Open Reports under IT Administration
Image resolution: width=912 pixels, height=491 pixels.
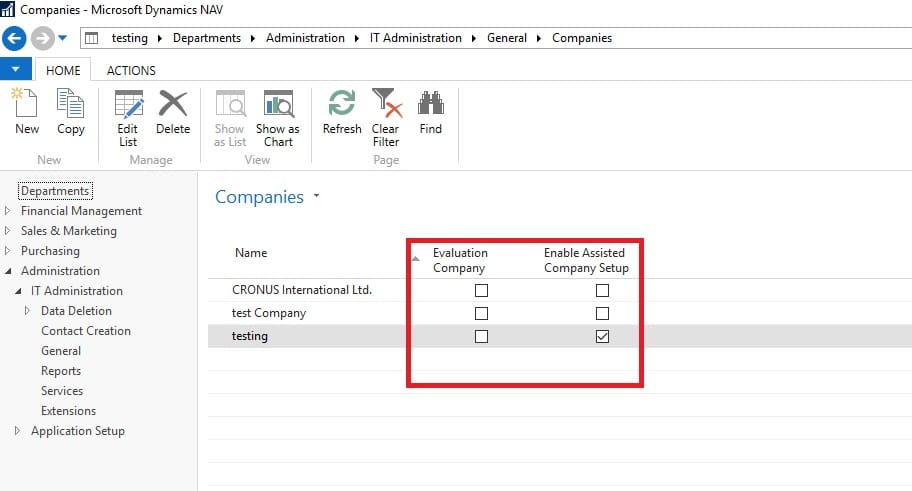60,371
